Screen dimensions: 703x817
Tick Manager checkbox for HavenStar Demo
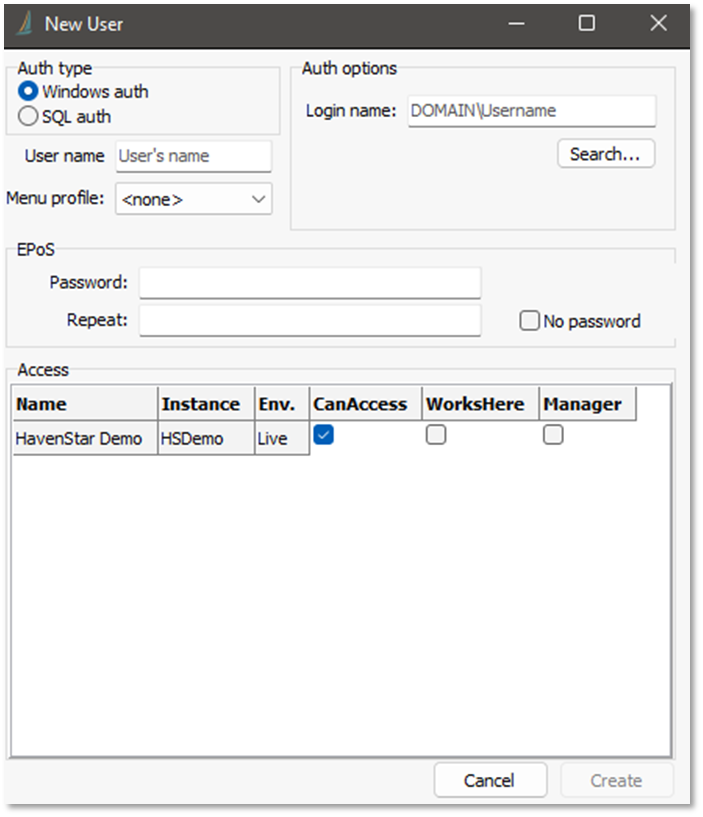pyautogui.click(x=553, y=435)
